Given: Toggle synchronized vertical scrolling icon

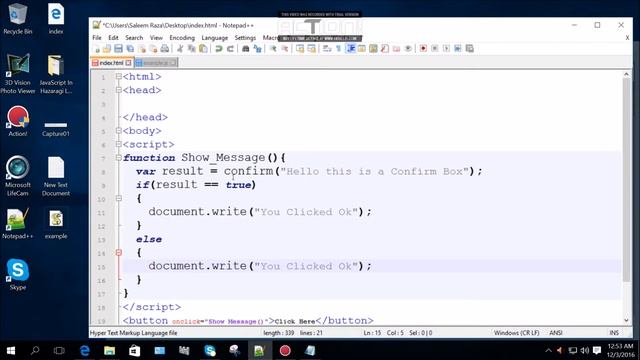Looking at the screenshot, I should 300,49.
